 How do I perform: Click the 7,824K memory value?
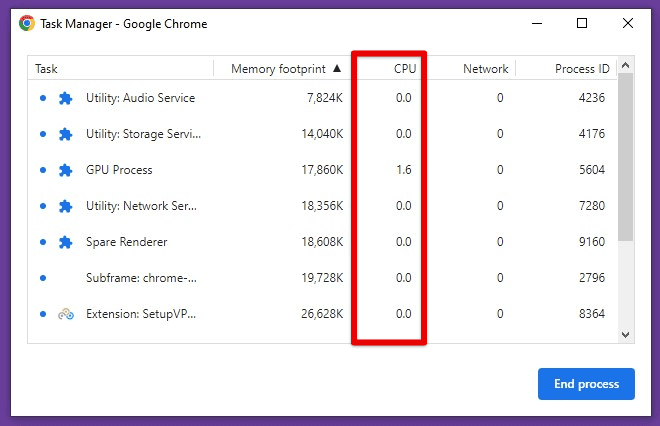[325, 98]
